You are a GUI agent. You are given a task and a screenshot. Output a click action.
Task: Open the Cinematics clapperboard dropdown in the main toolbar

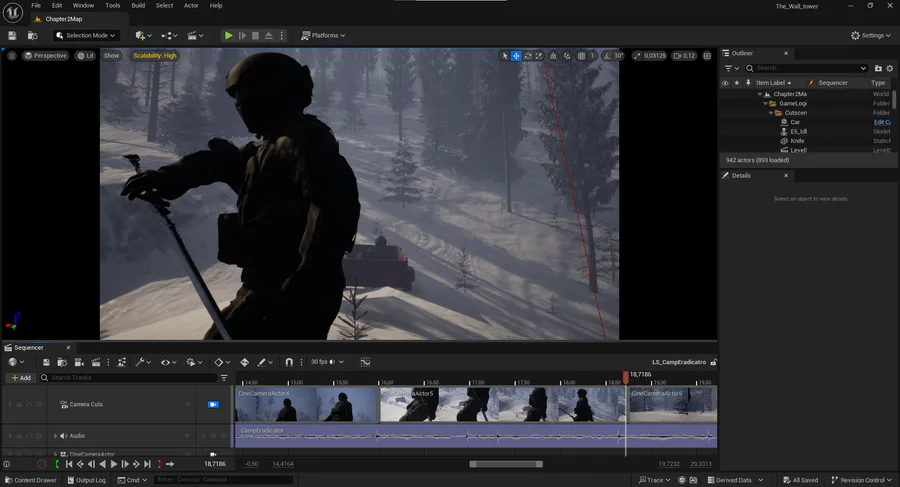pyautogui.click(x=195, y=36)
